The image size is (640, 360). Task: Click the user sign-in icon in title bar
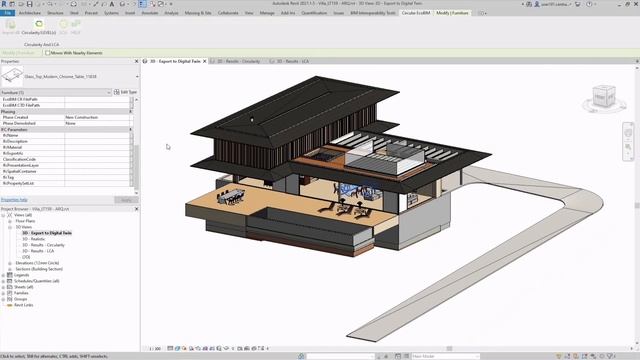click(537, 4)
